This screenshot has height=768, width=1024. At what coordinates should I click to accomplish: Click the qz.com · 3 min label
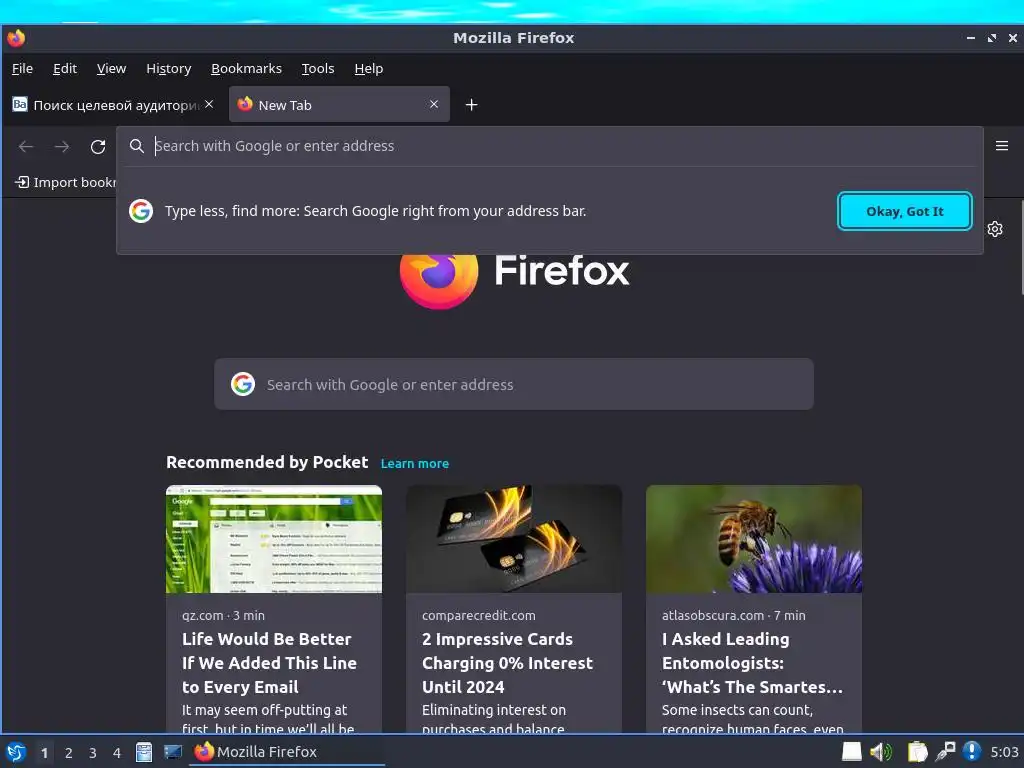pyautogui.click(x=223, y=615)
